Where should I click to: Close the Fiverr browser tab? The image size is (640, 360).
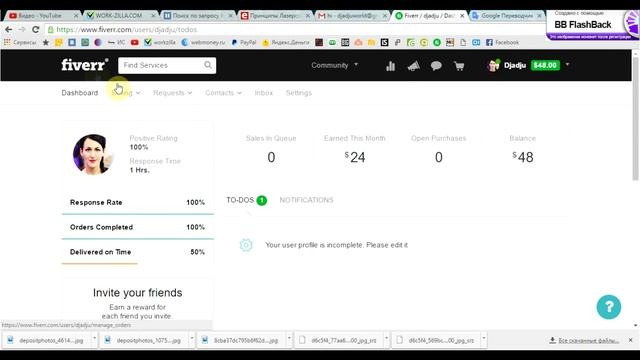[x=462, y=16]
